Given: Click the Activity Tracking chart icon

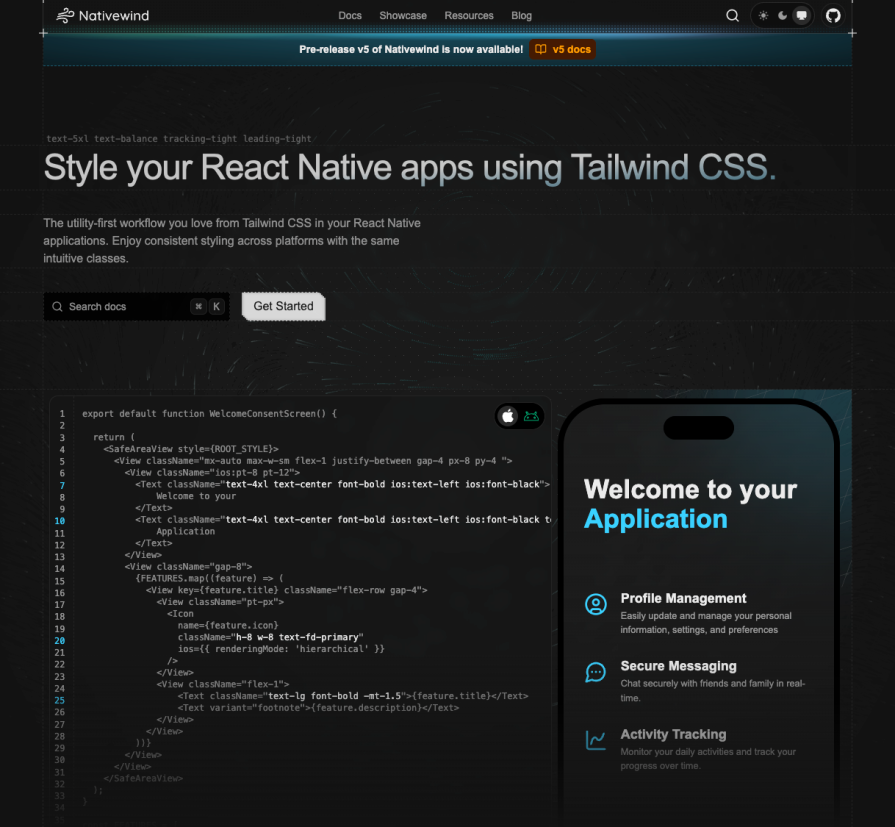Looking at the screenshot, I should pos(596,740).
